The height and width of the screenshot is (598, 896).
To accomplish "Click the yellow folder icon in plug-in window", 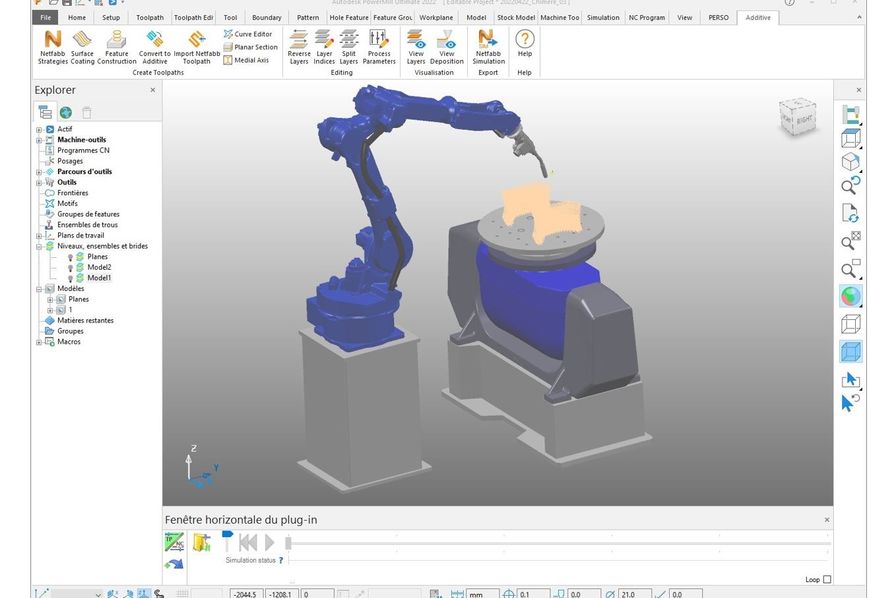I will (202, 542).
